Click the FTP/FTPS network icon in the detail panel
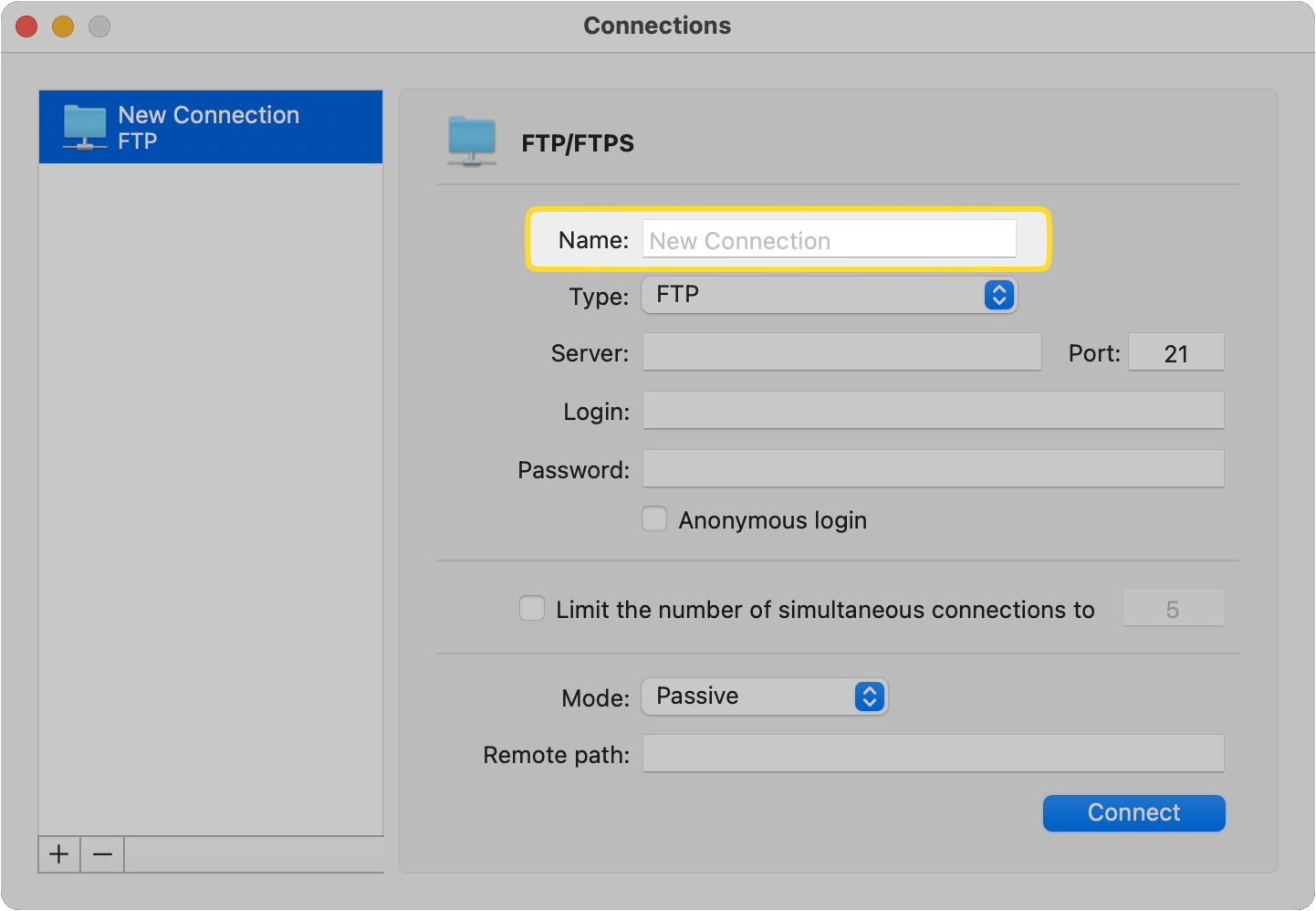Viewport: 1316px width, 911px height. pyautogui.click(x=472, y=140)
